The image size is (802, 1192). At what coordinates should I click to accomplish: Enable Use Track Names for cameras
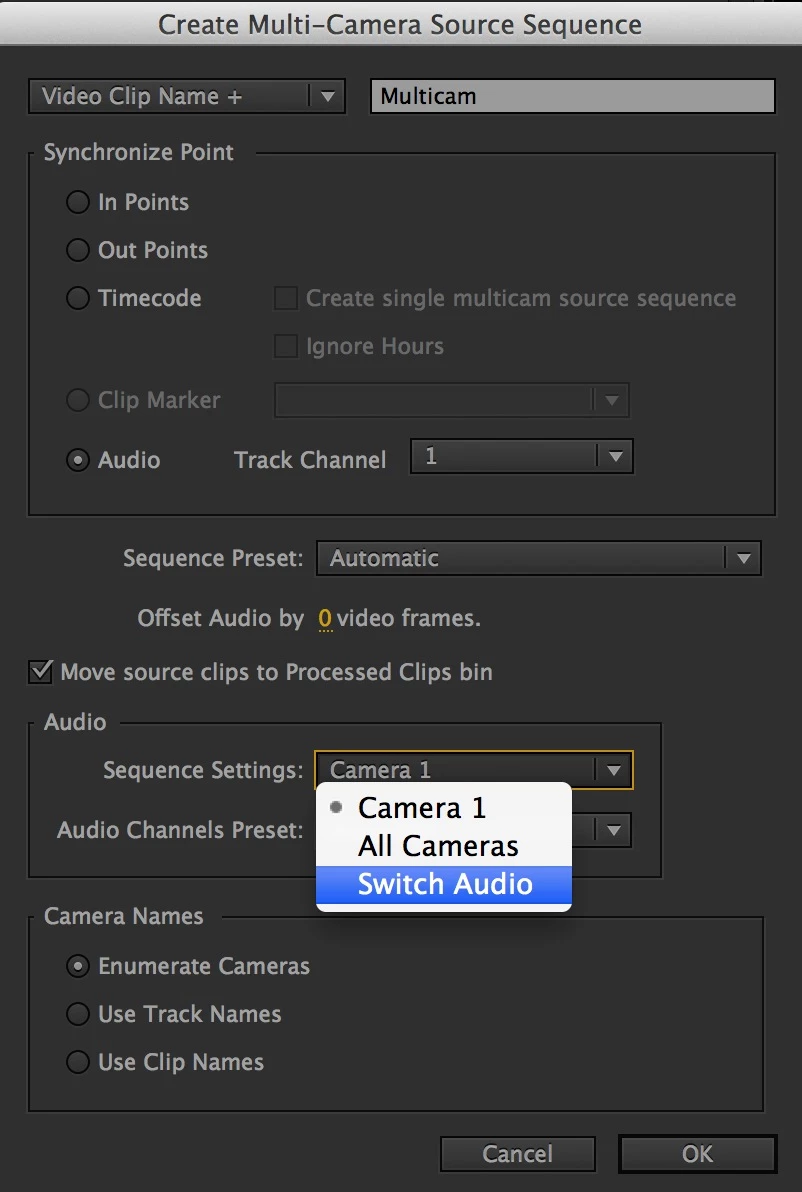[78, 1014]
